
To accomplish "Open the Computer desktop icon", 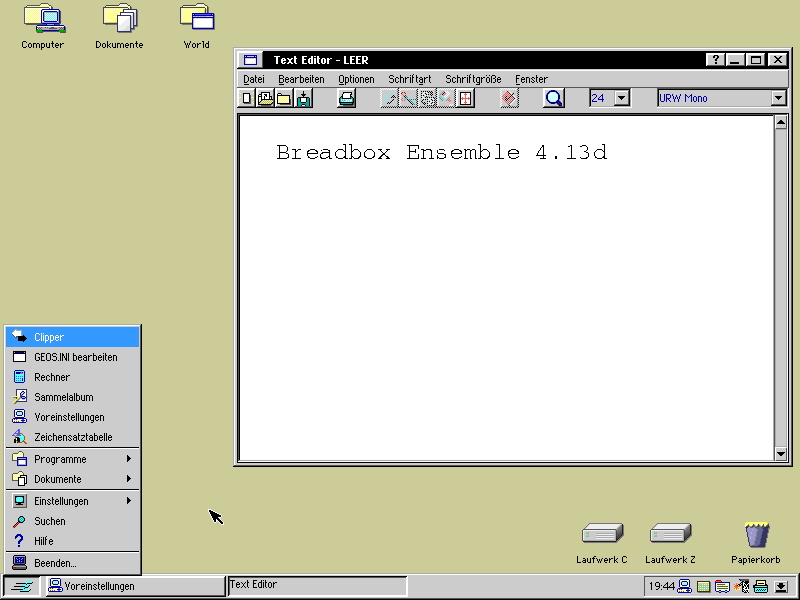I will (x=42, y=20).
